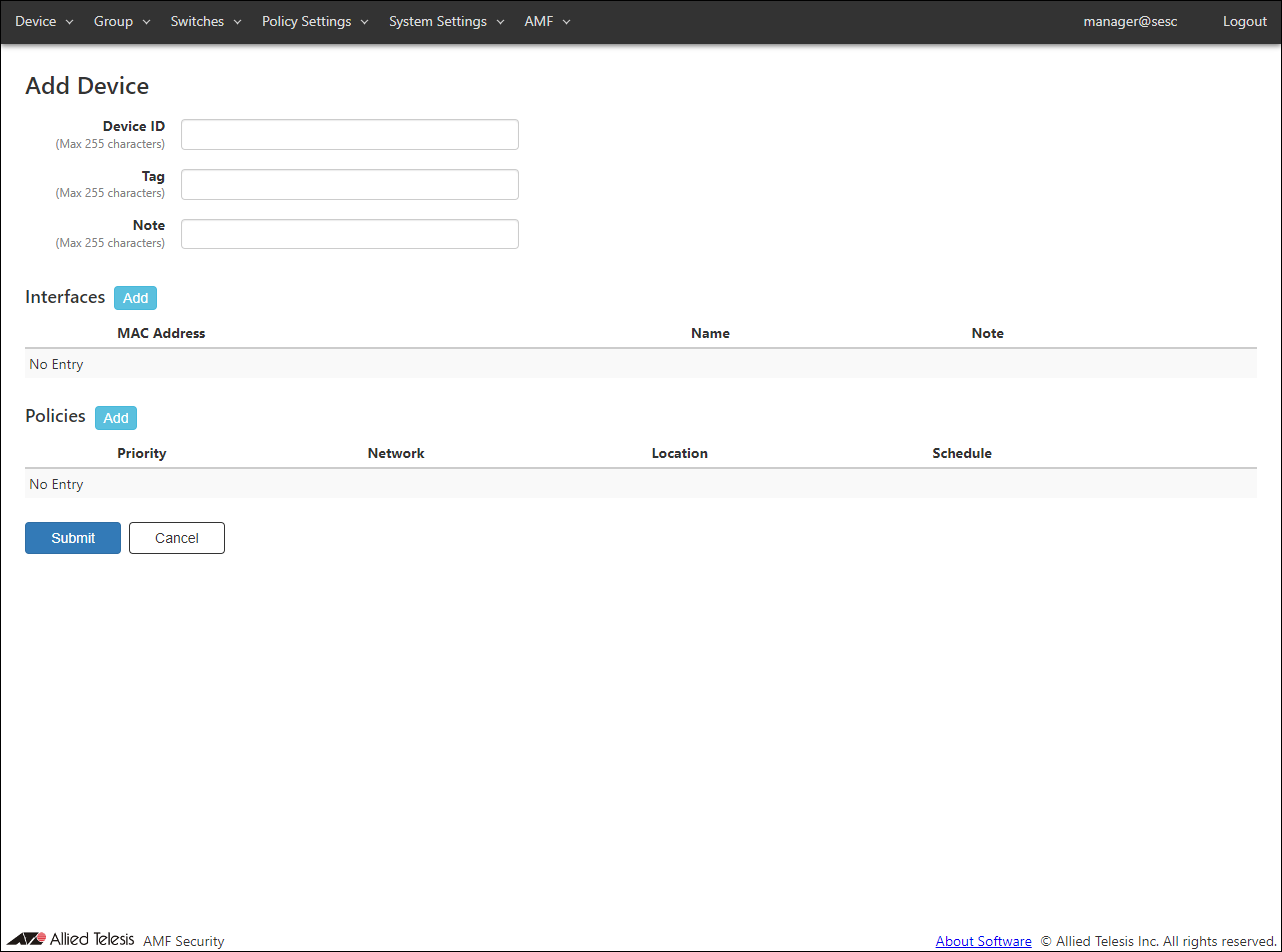1282x952 pixels.
Task: Click the manager@sesc user account
Action: click(x=1130, y=22)
